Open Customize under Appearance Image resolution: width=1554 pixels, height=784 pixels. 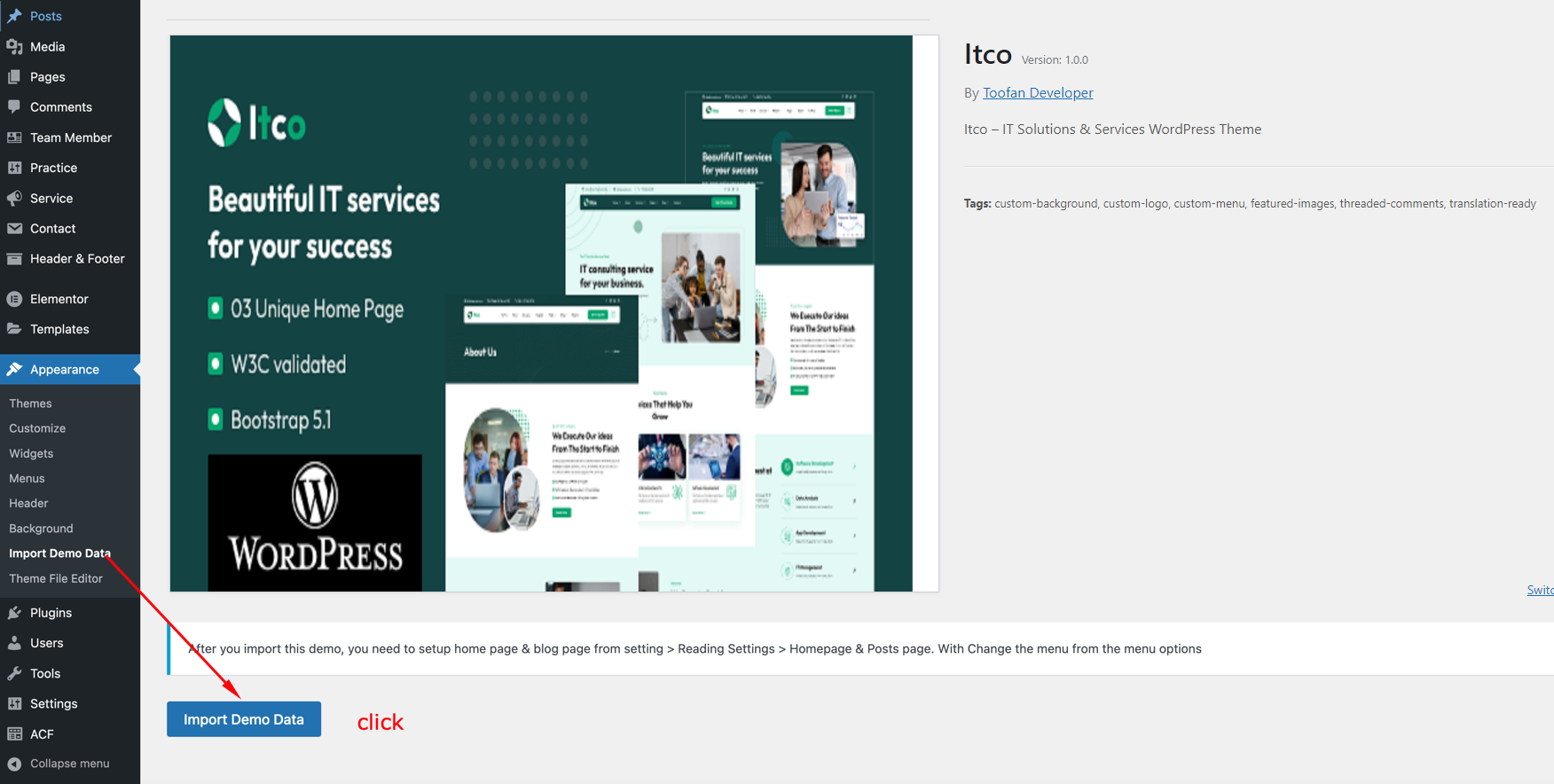tap(37, 428)
